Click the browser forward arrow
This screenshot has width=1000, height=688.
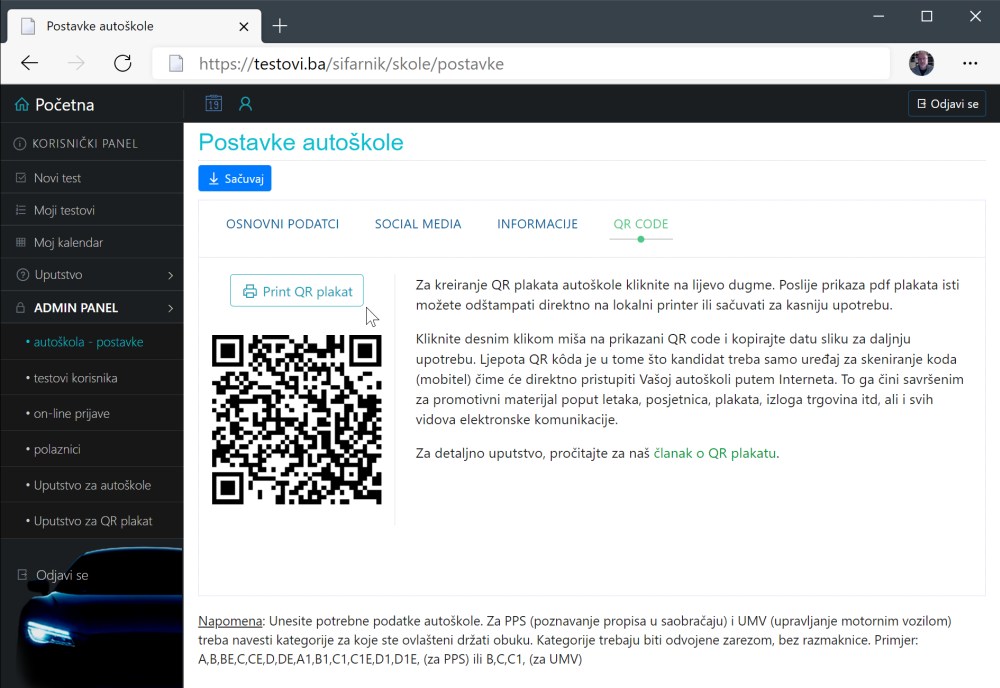tap(76, 63)
